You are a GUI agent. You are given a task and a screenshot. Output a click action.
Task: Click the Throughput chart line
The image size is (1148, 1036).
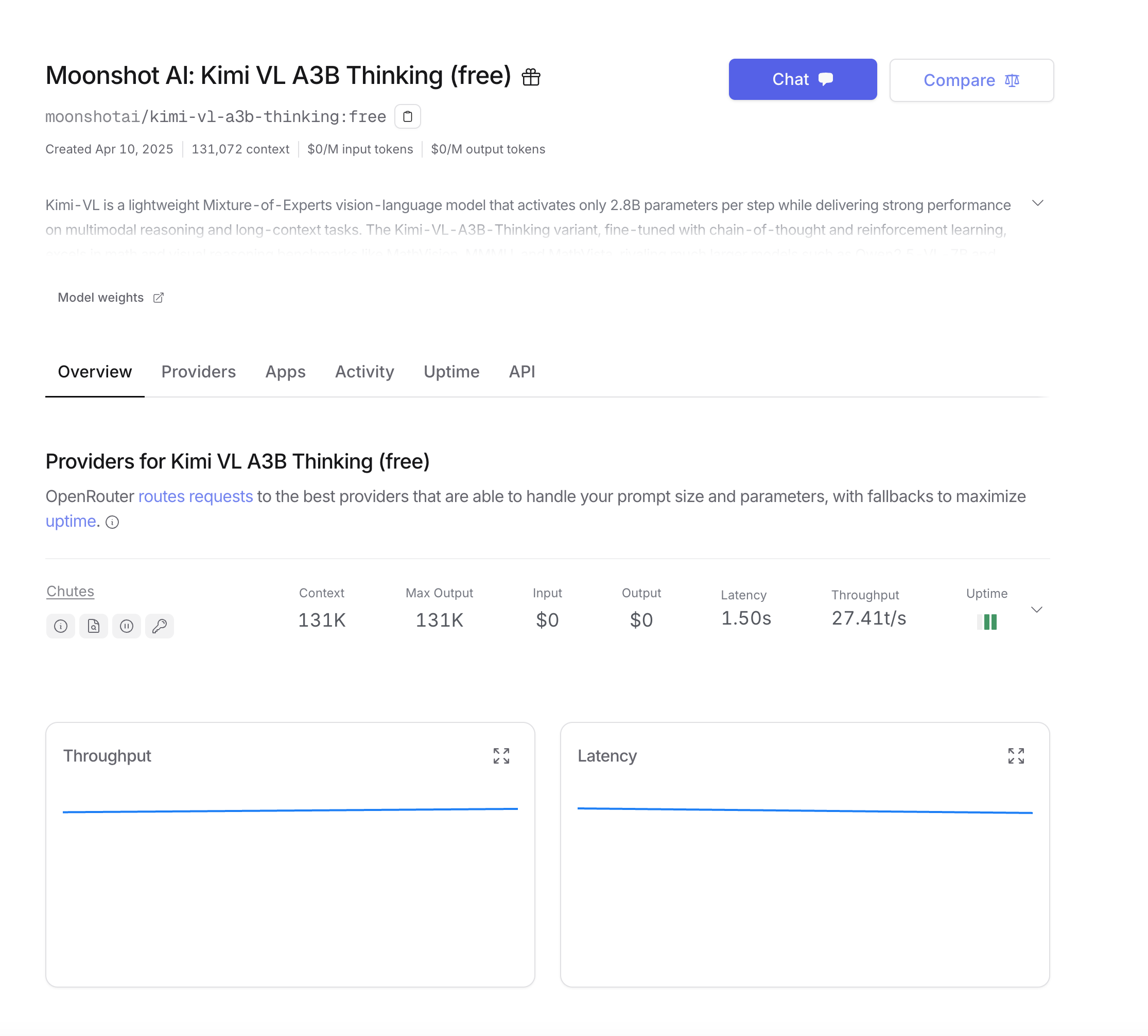(290, 810)
